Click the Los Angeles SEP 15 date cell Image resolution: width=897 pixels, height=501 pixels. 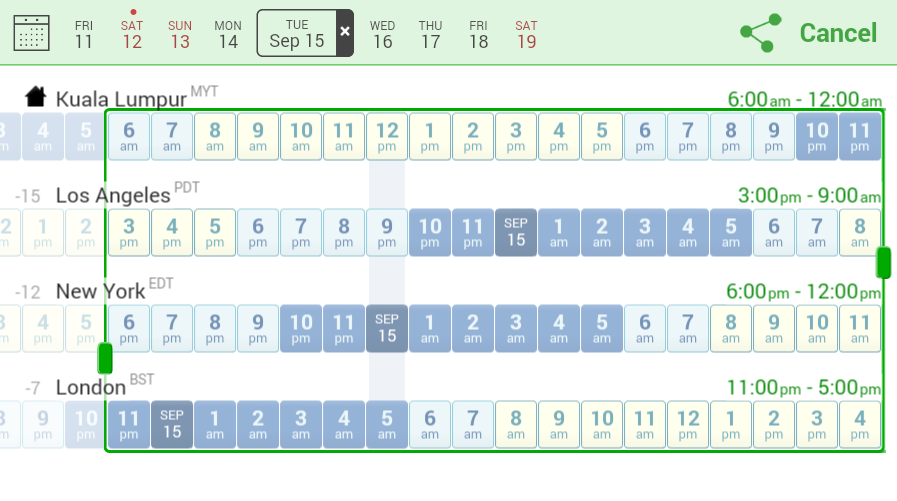click(515, 232)
